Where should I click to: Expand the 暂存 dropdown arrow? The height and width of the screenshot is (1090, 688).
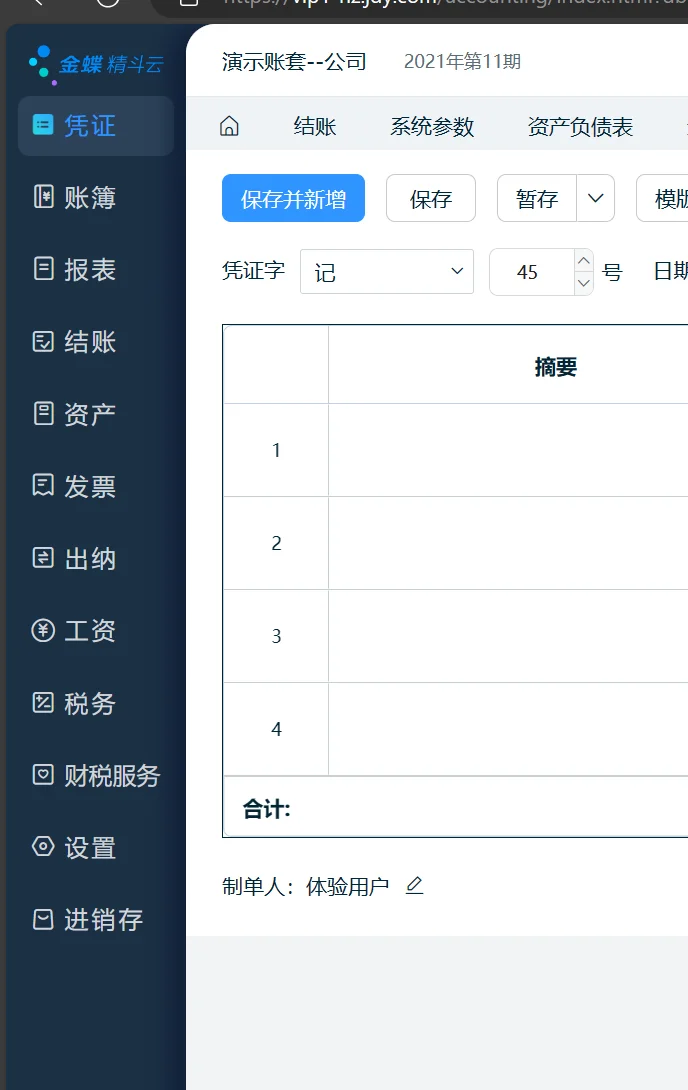coord(596,199)
